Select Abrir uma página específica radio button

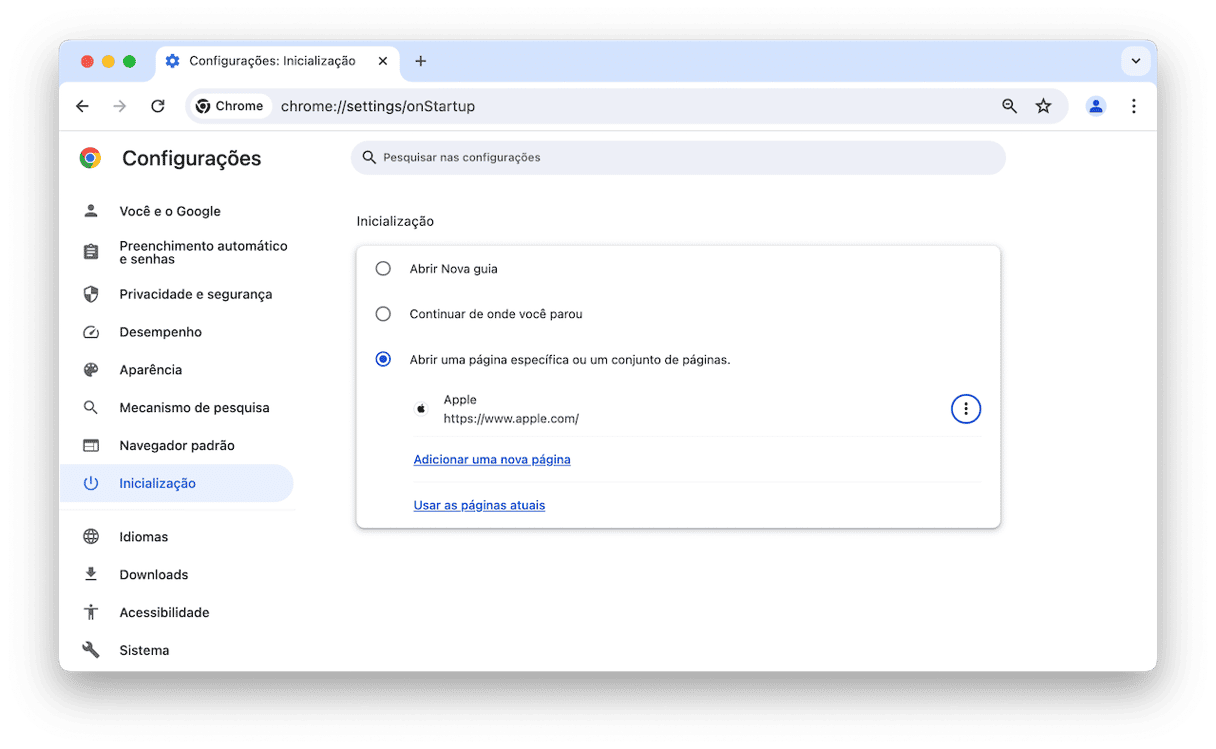click(383, 359)
